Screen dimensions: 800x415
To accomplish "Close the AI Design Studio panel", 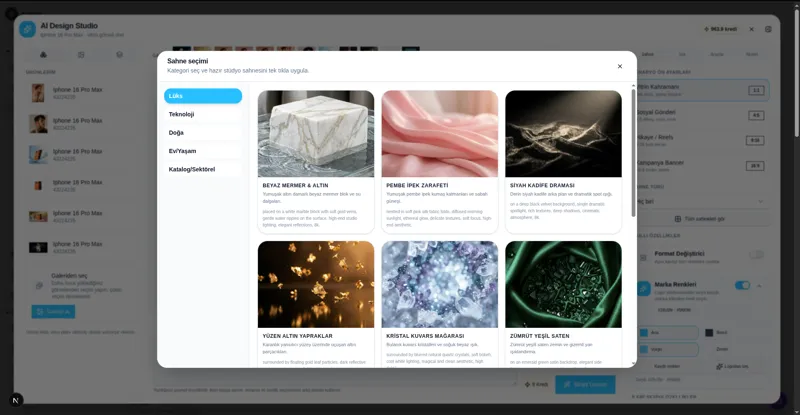I will pos(752,30).
